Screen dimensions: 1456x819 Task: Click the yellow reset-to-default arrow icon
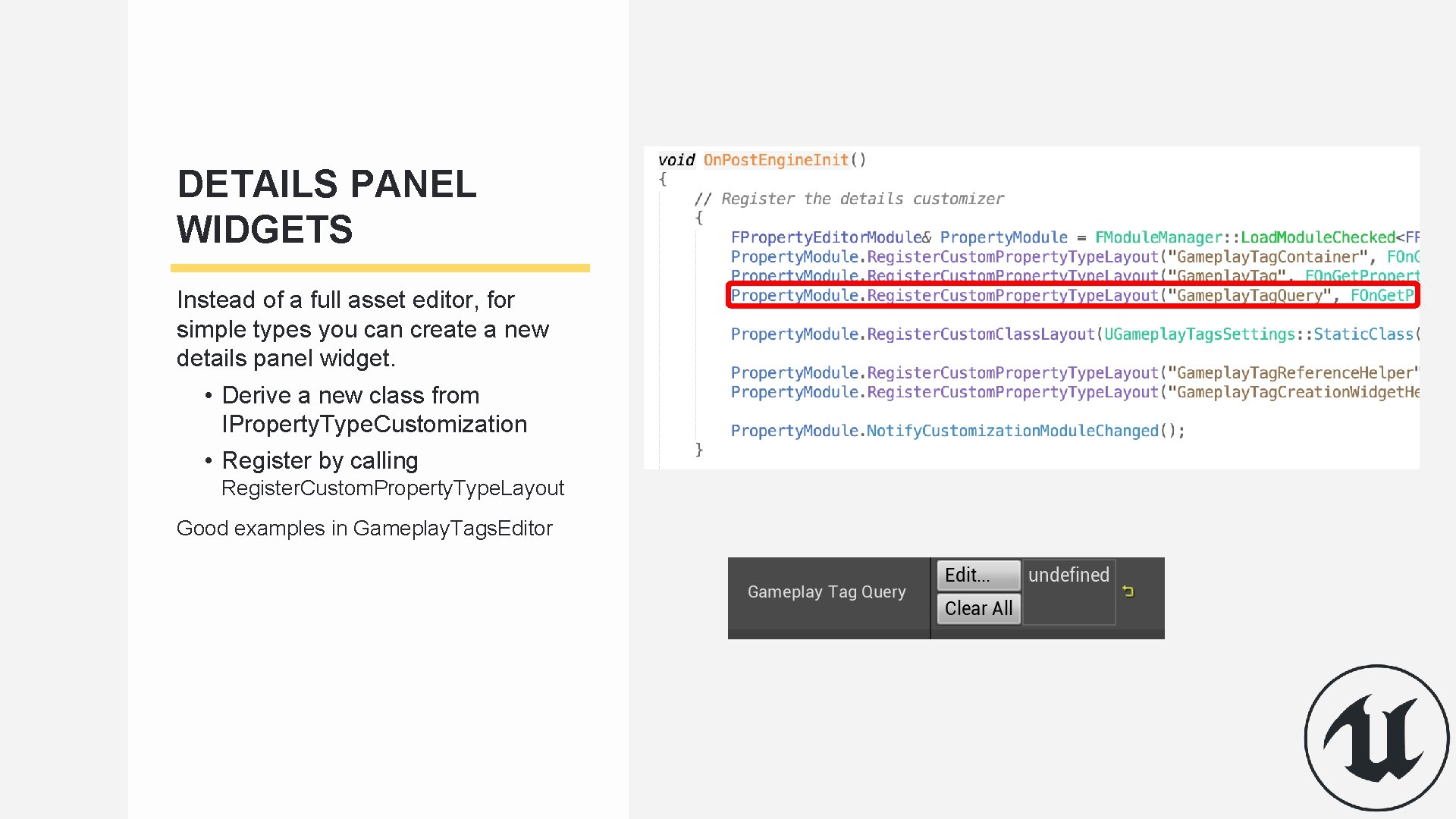1128,591
